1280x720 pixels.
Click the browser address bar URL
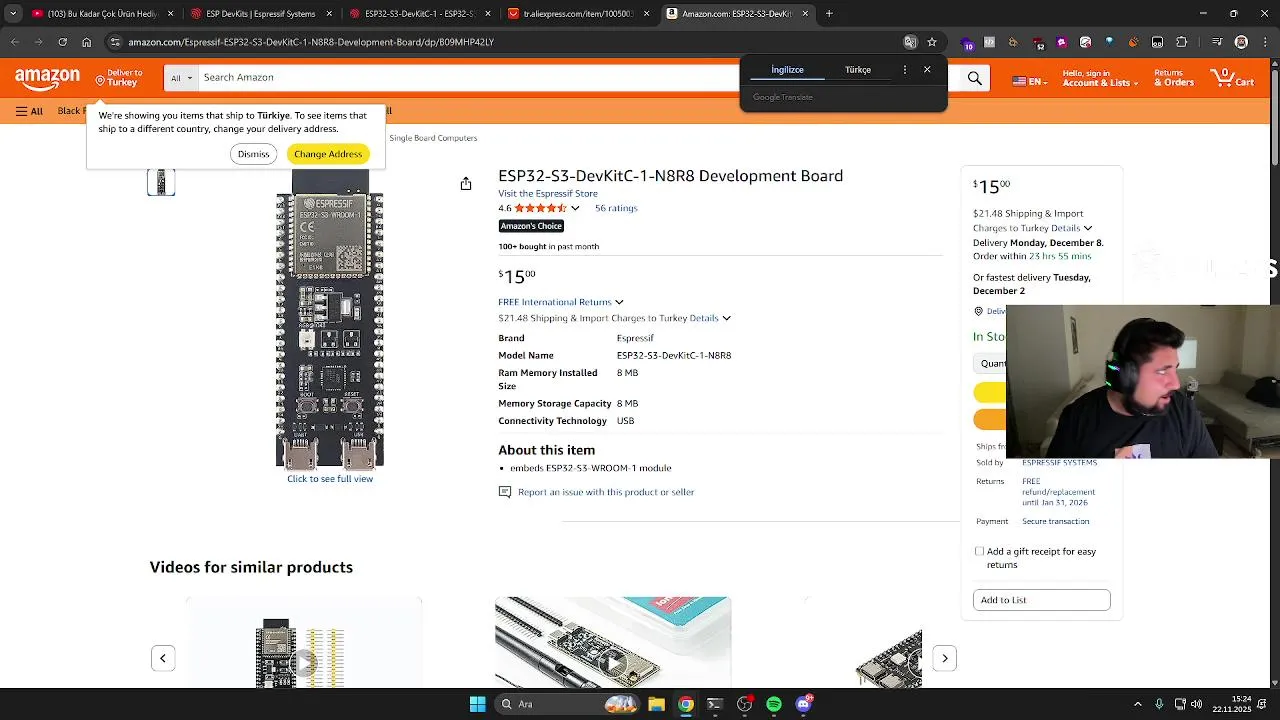(311, 42)
